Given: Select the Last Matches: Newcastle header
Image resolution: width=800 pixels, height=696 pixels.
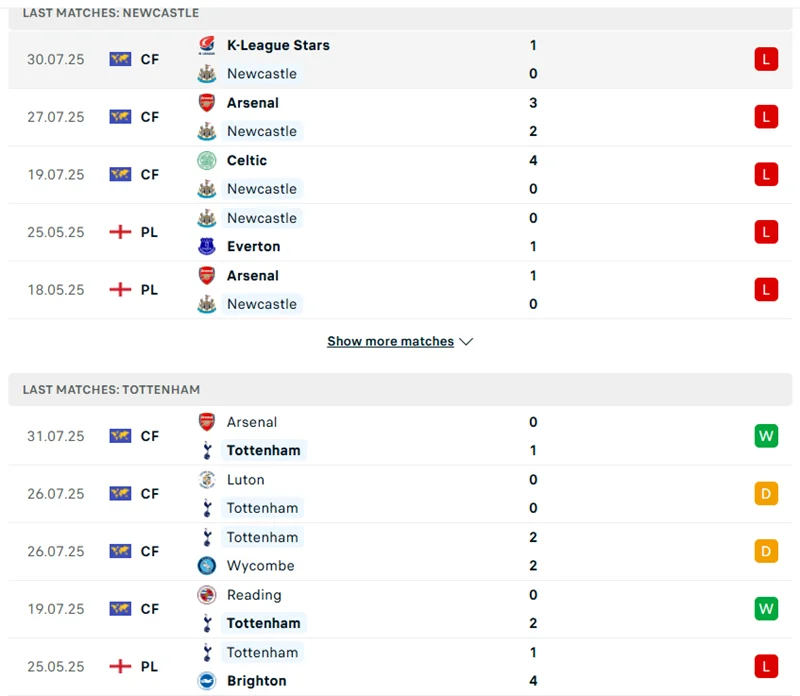Looking at the screenshot, I should coord(110,13).
